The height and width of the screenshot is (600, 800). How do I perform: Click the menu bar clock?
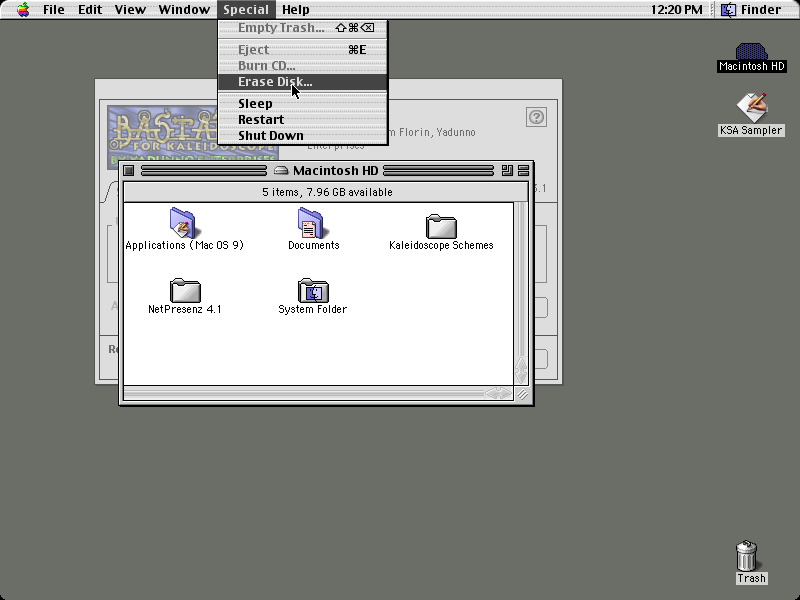point(676,9)
